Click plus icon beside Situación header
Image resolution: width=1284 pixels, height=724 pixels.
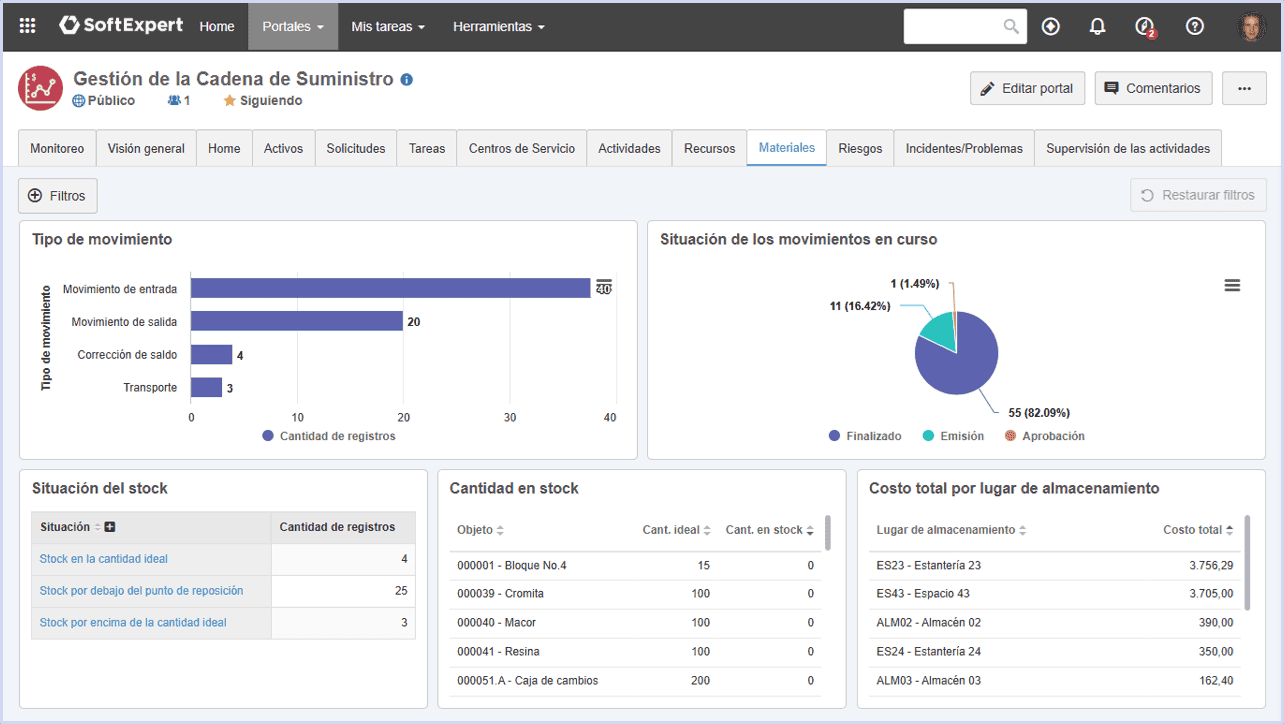[x=110, y=527]
